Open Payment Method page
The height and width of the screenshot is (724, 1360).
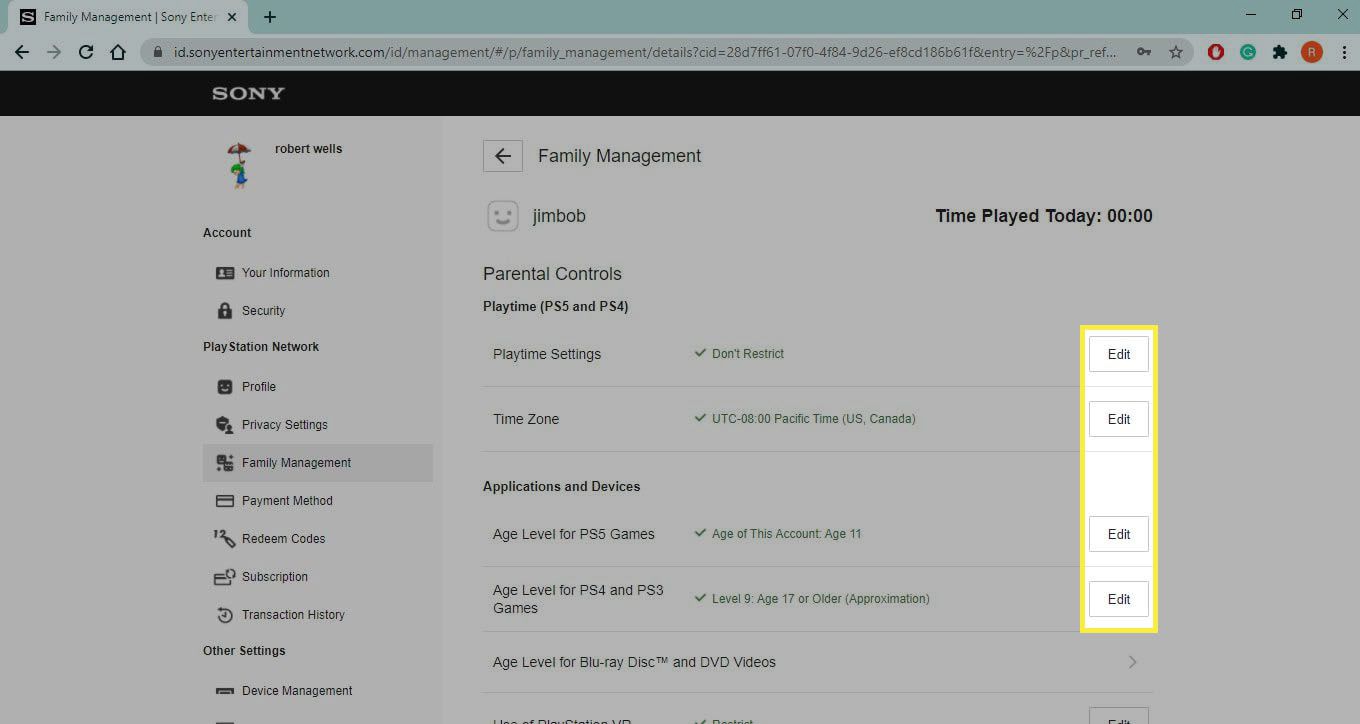[x=287, y=501]
